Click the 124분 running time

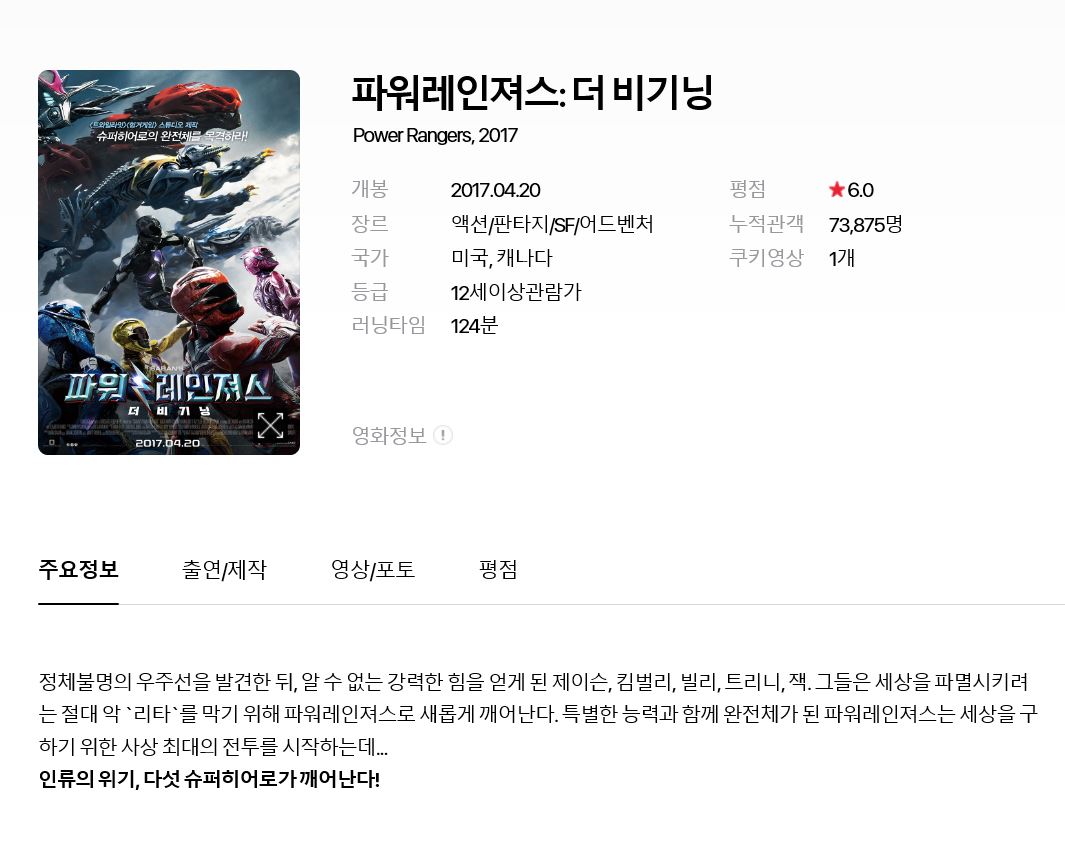point(474,326)
